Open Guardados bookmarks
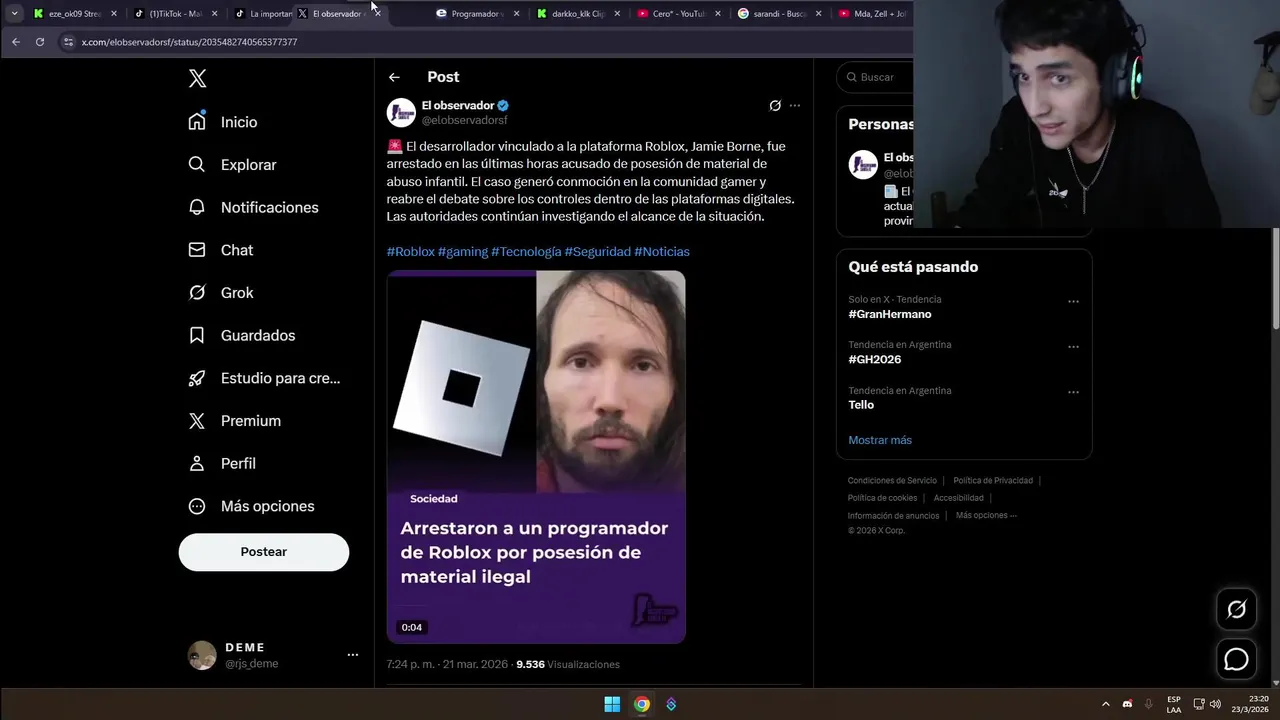The image size is (1280, 720). [241, 335]
